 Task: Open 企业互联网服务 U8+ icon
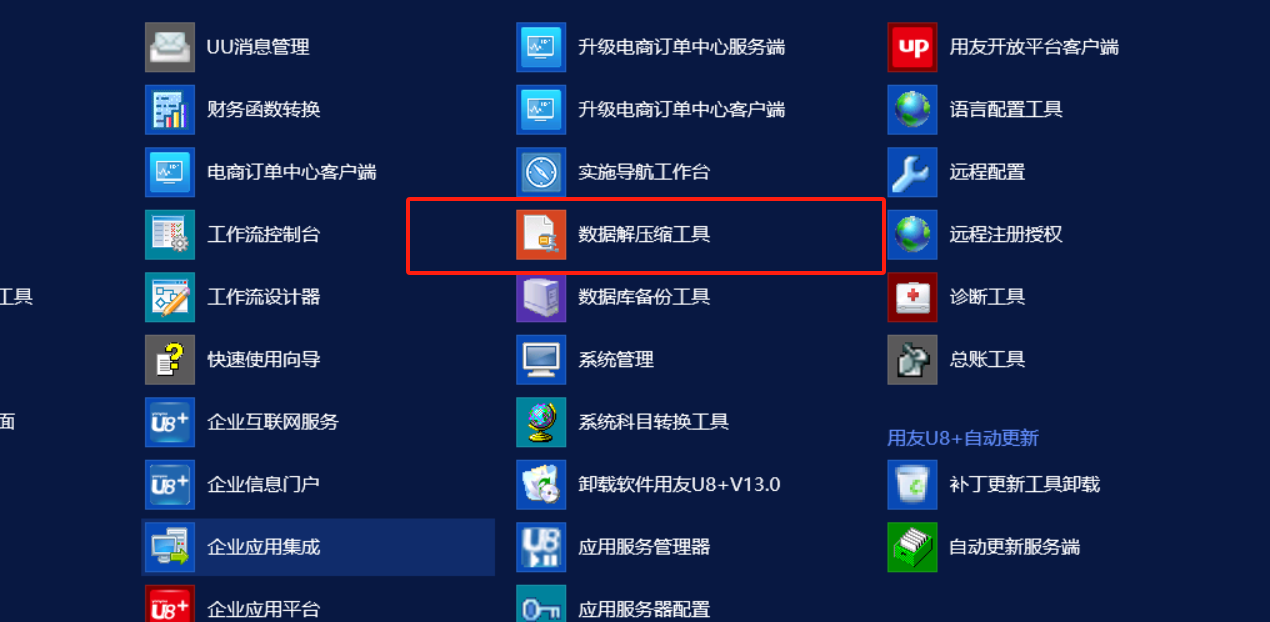click(170, 422)
